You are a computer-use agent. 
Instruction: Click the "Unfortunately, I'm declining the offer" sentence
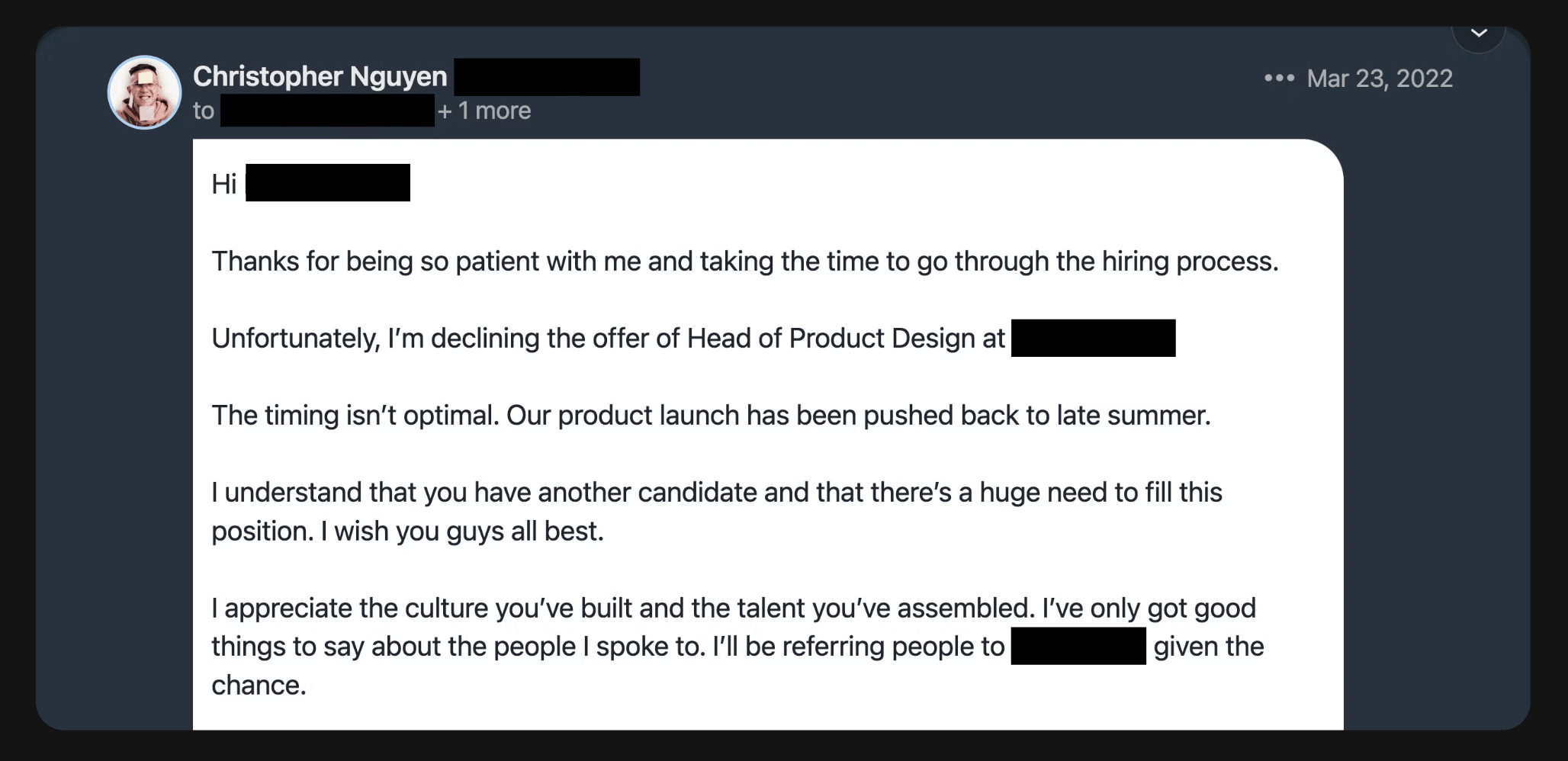(608, 339)
